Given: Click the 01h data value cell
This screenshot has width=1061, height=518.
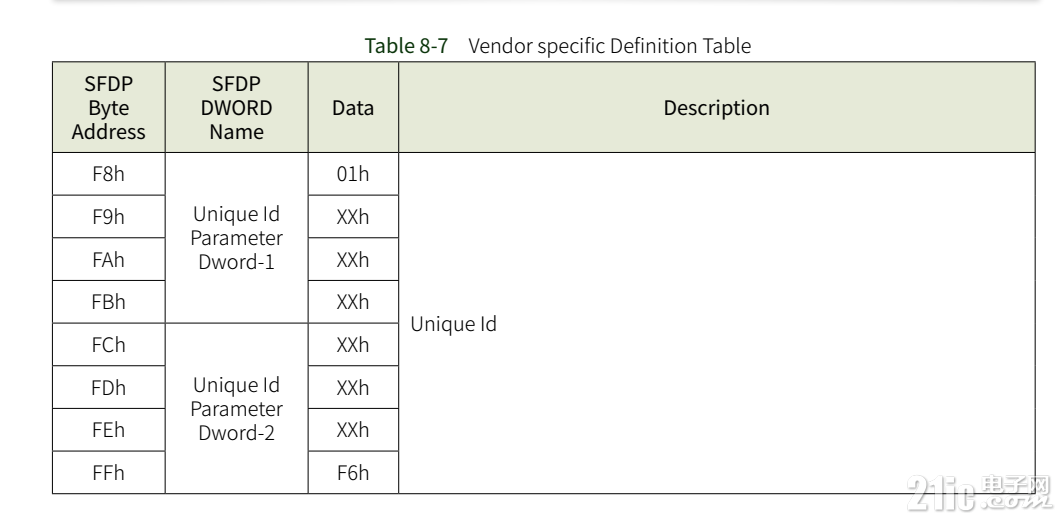Looking at the screenshot, I should click(x=353, y=174).
